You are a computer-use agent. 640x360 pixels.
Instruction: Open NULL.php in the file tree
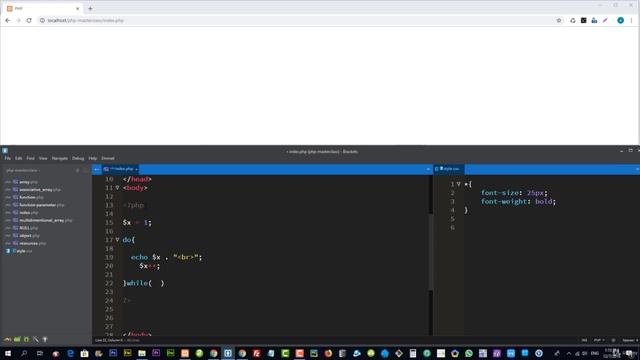click(28, 228)
